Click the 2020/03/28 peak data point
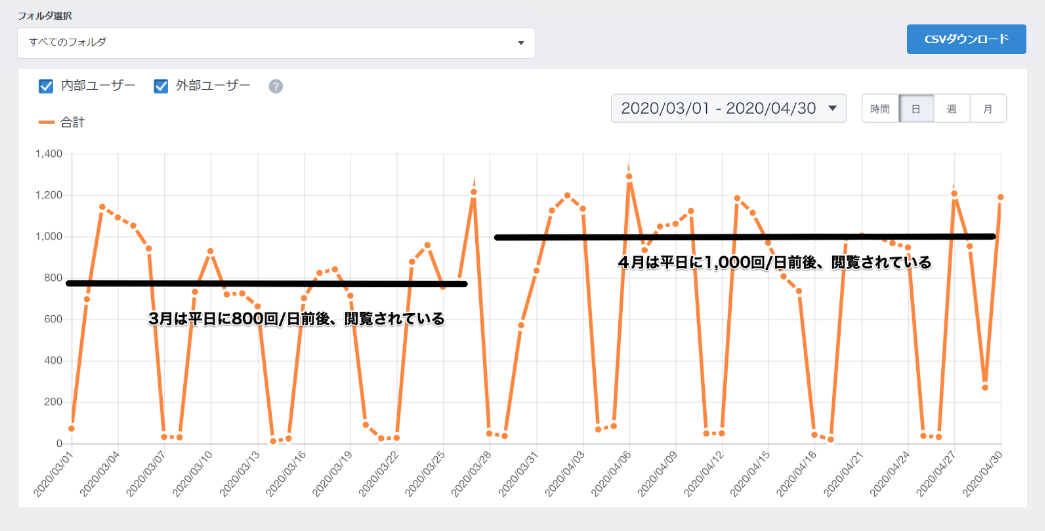This screenshot has height=531, width=1045. click(474, 192)
